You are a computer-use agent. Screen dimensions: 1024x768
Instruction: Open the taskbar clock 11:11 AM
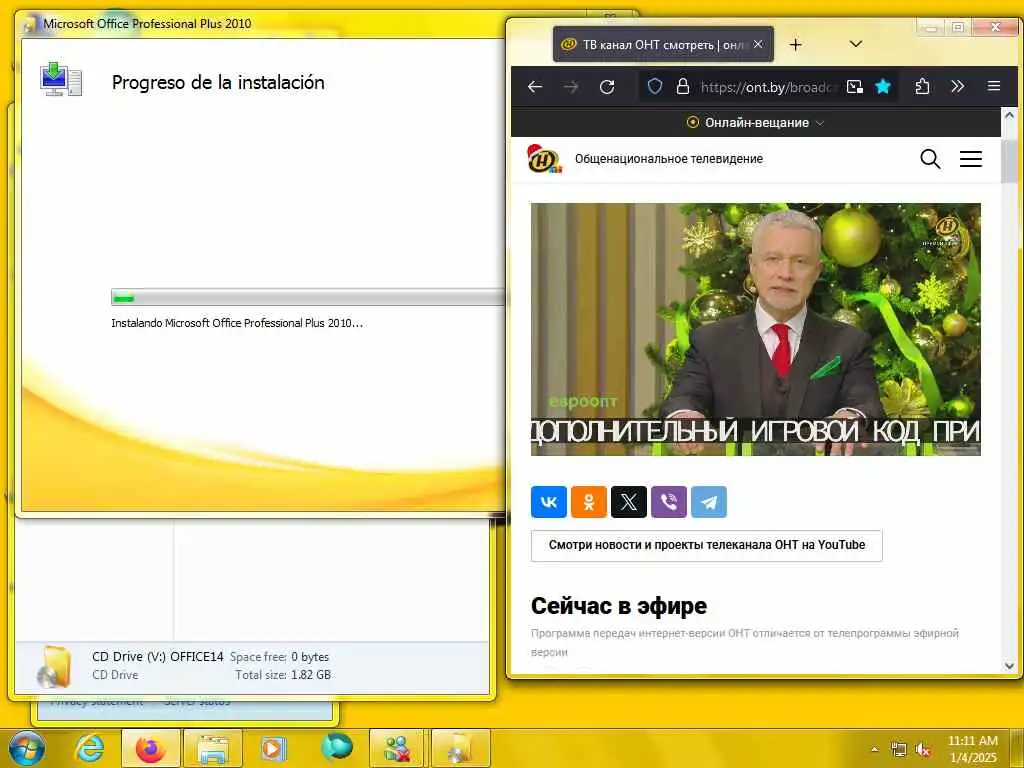[972, 748]
